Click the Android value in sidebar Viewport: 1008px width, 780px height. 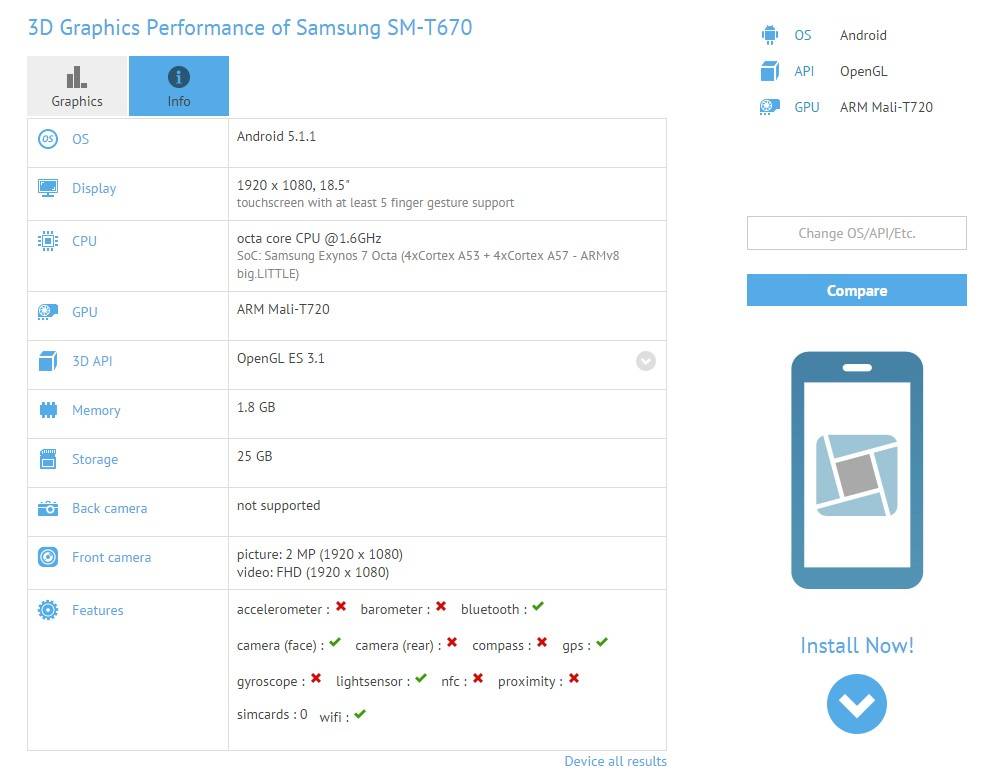[863, 35]
